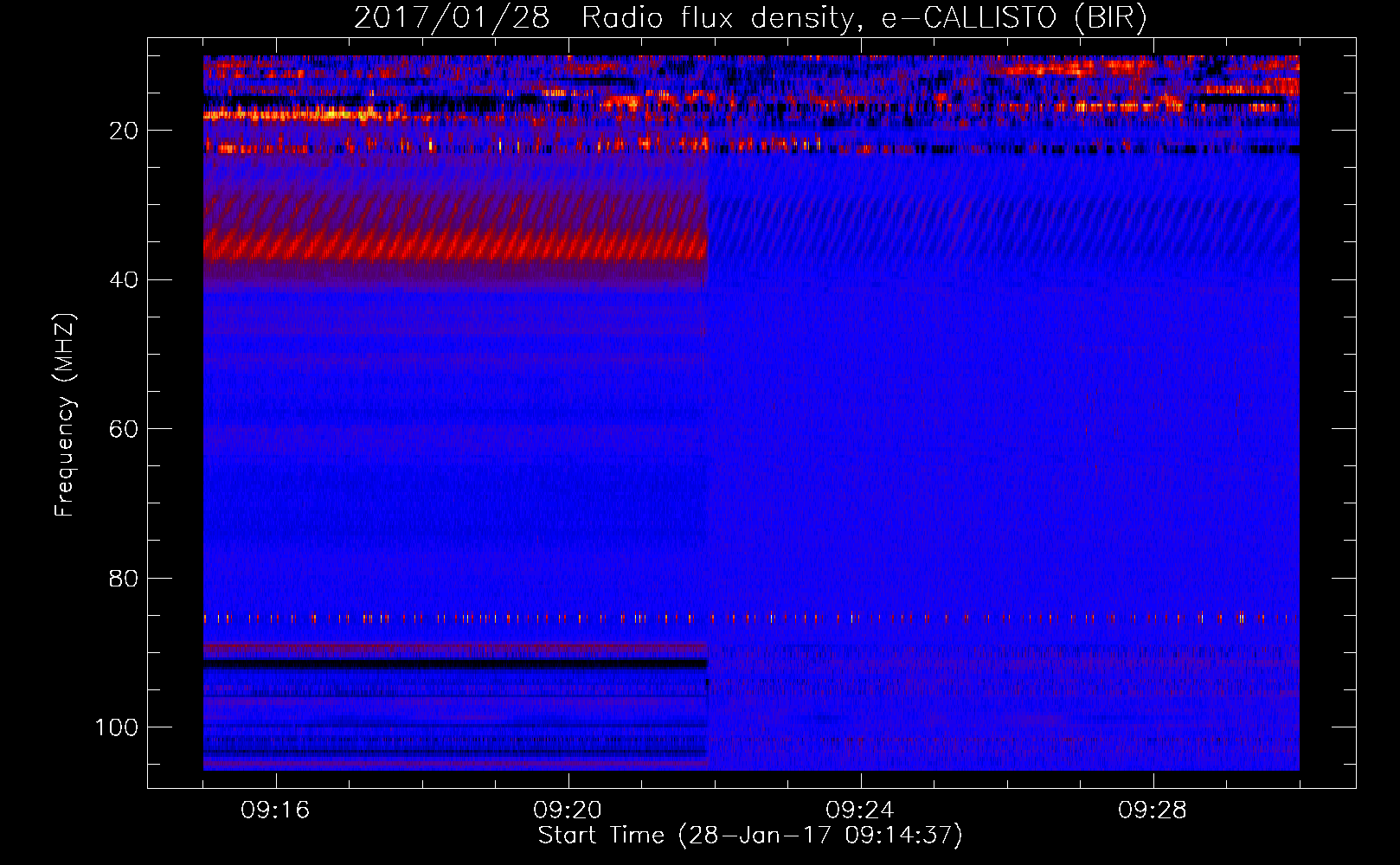Click the 09:16 time axis label
1400x865 pixels.
(x=275, y=810)
